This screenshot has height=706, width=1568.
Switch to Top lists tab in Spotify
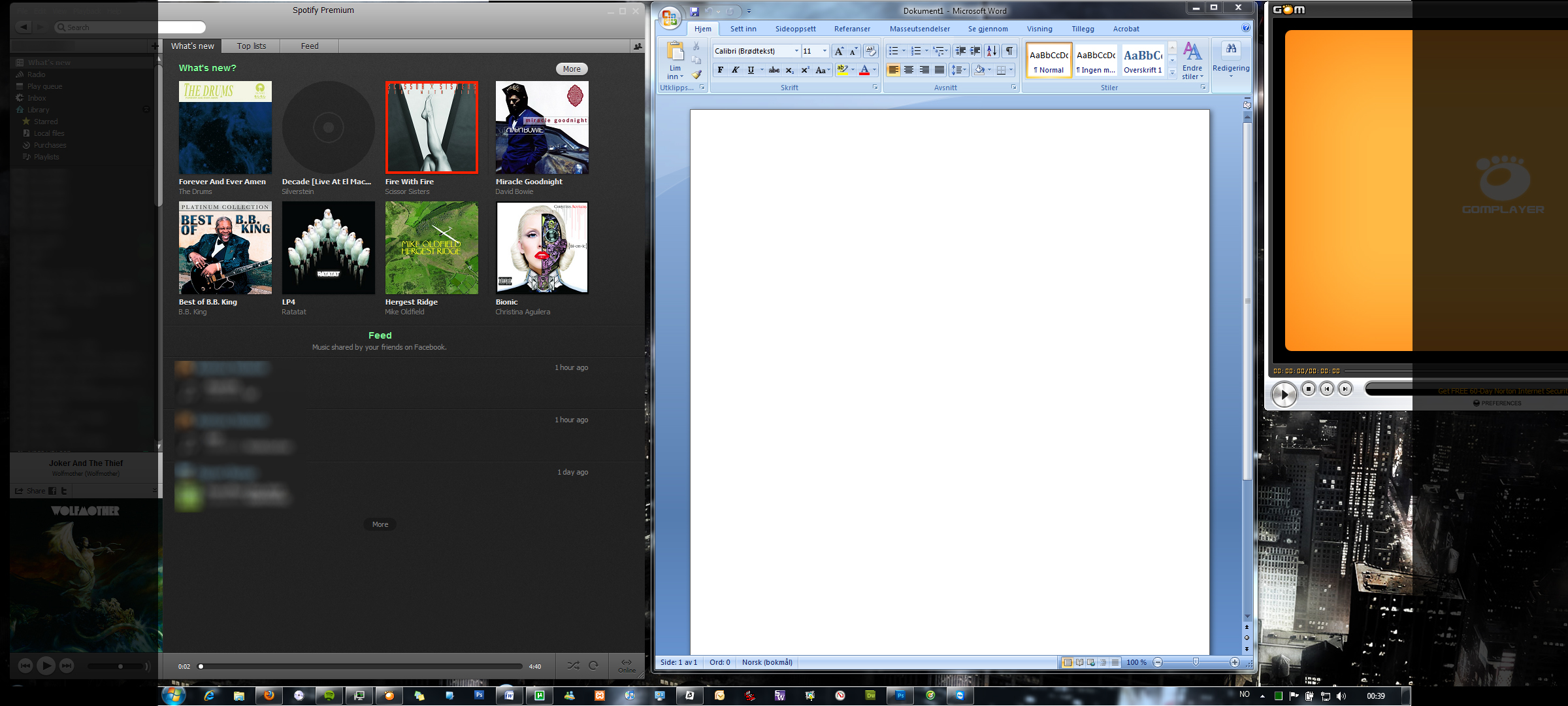pyautogui.click(x=252, y=46)
